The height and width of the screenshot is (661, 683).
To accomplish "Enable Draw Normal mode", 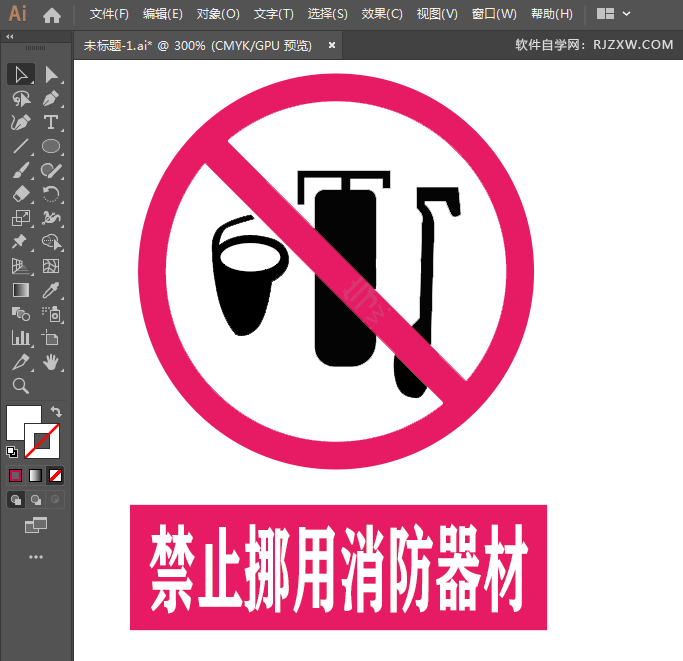I will pos(16,500).
